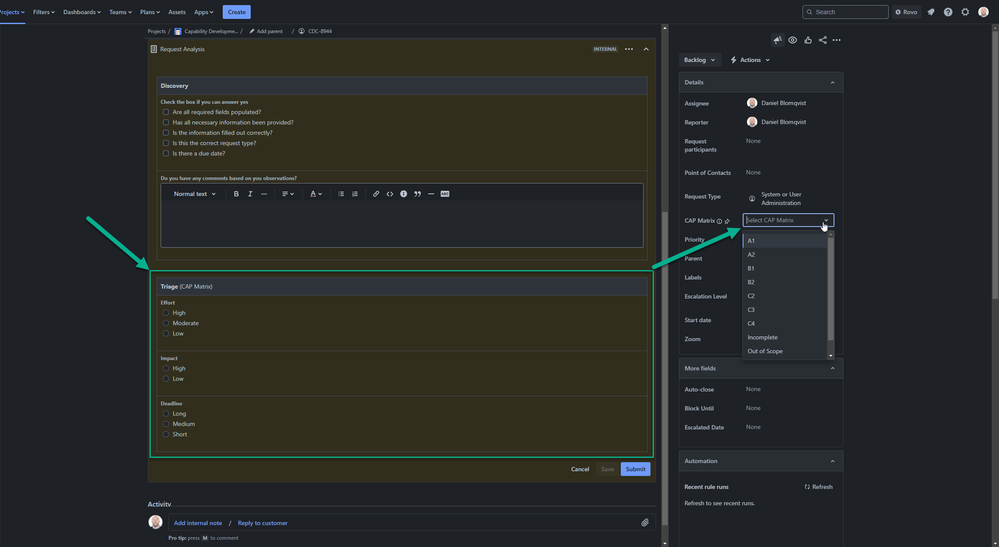Click the Create button
Image resolution: width=999 pixels, height=547 pixels.
coord(236,12)
